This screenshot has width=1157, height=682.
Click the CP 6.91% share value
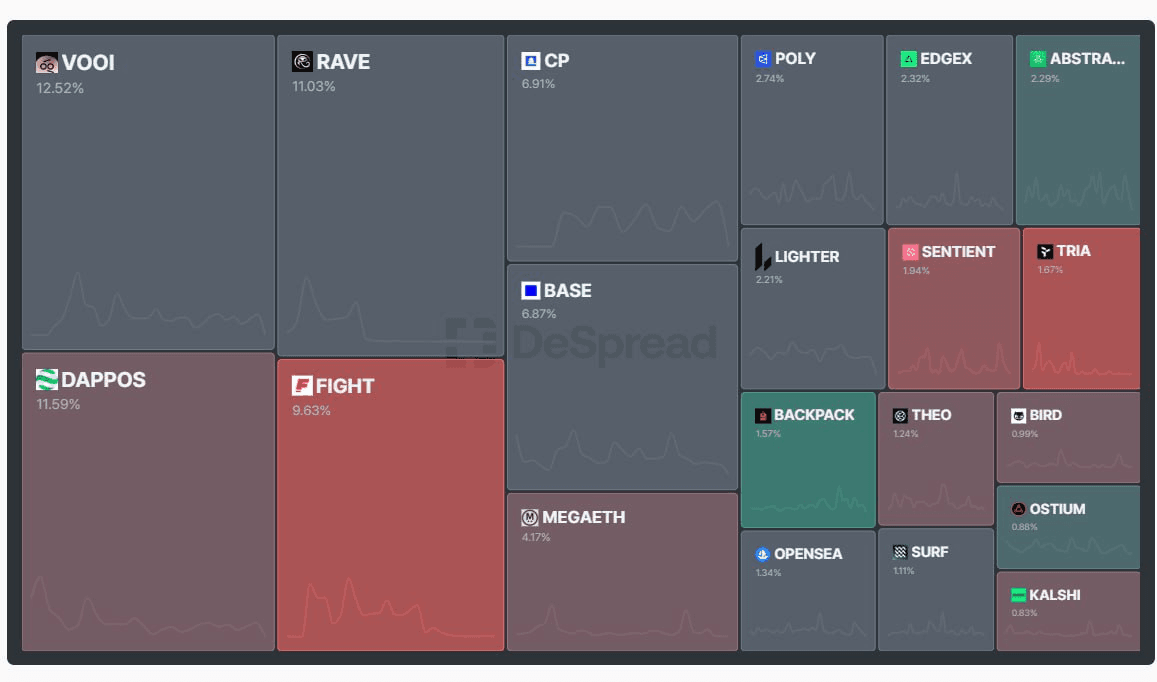(538, 84)
